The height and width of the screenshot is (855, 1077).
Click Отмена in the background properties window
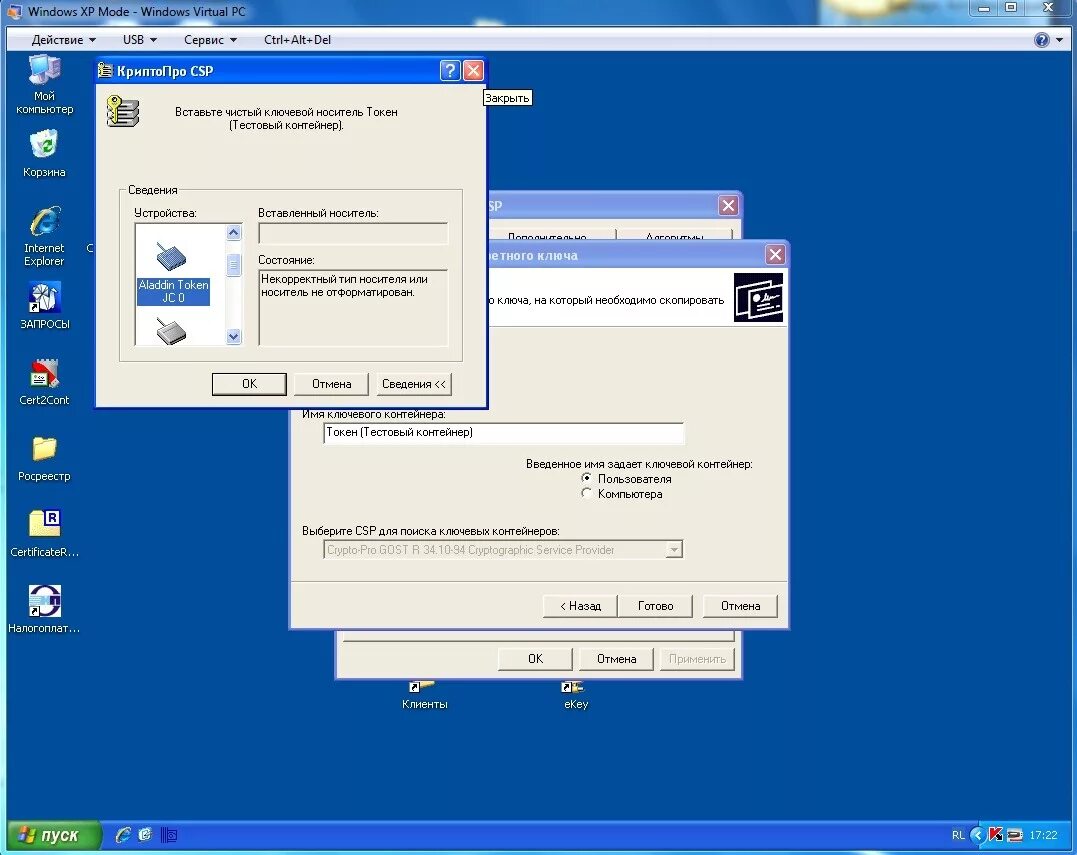coord(616,659)
